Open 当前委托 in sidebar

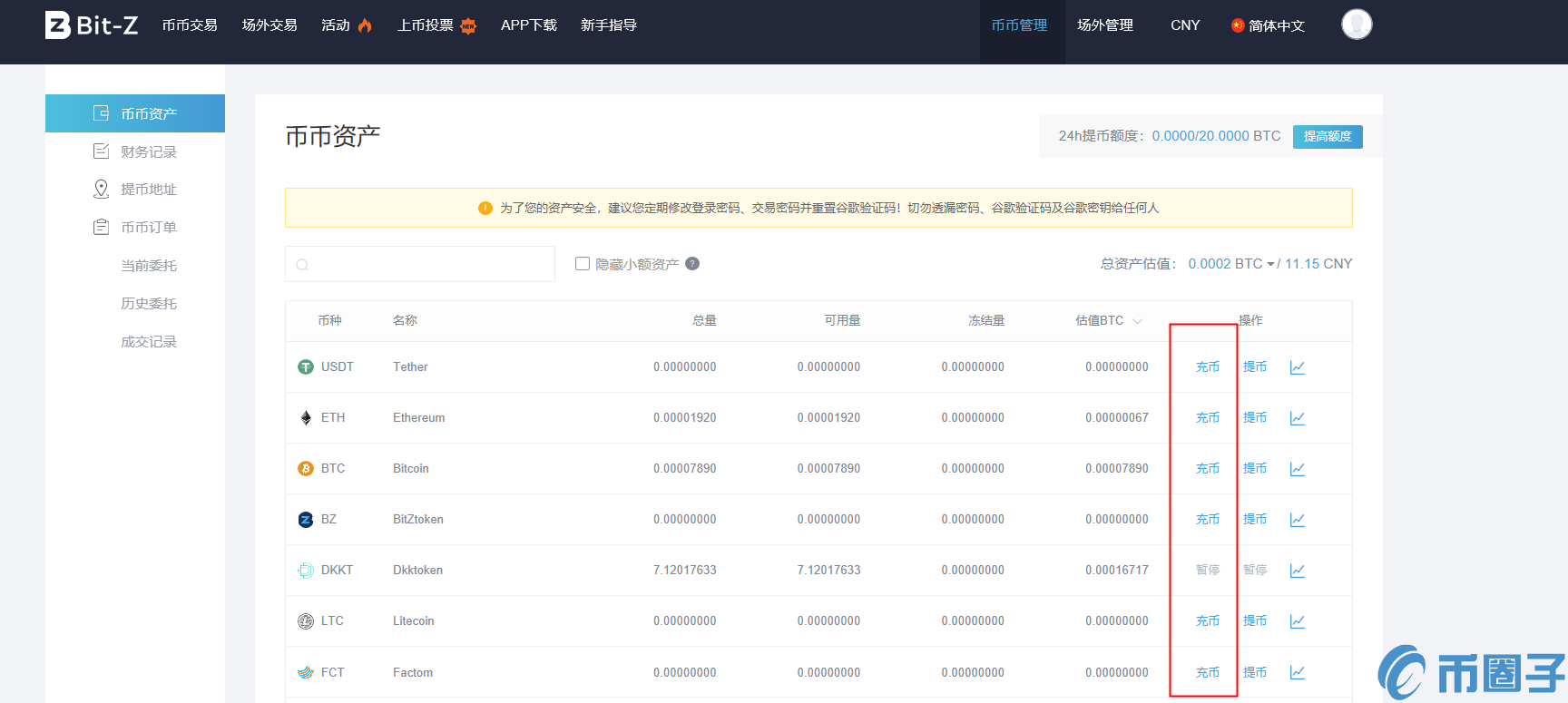tap(149, 266)
